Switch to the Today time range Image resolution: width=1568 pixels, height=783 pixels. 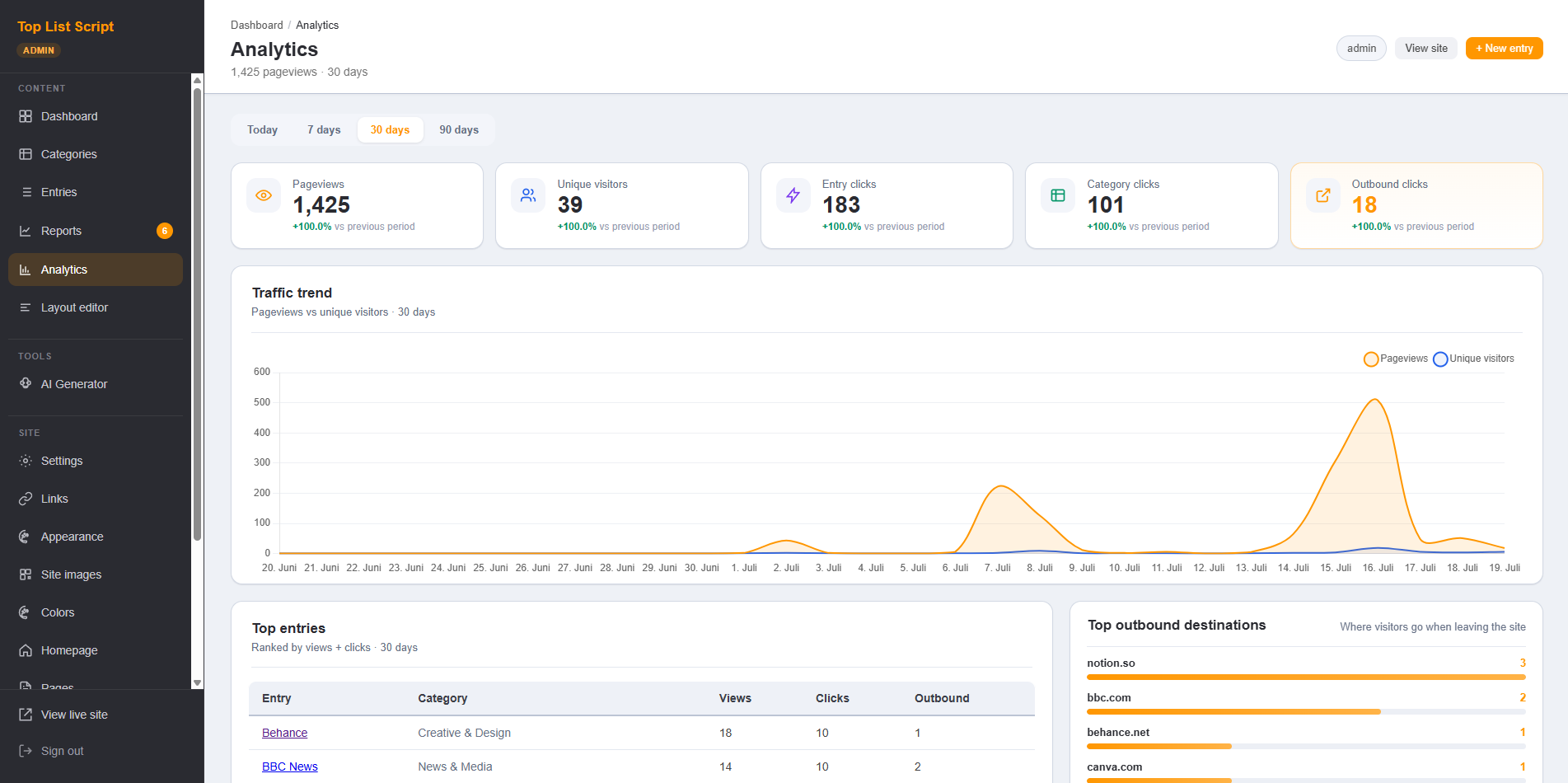pos(262,129)
